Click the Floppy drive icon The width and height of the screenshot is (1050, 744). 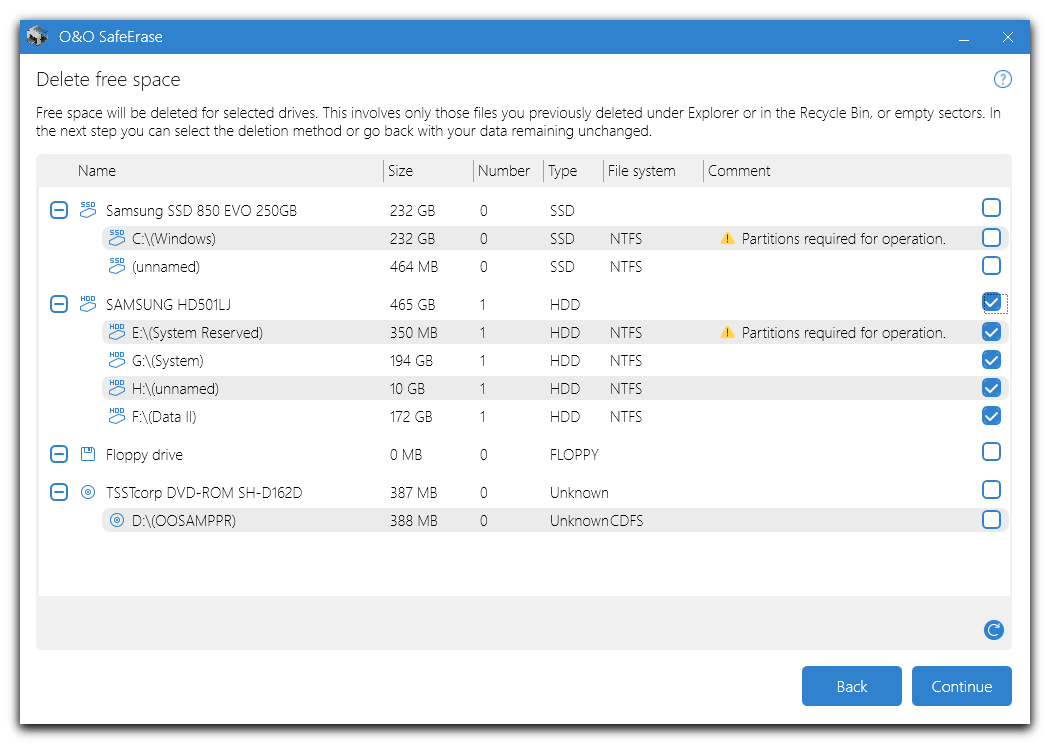(x=88, y=455)
